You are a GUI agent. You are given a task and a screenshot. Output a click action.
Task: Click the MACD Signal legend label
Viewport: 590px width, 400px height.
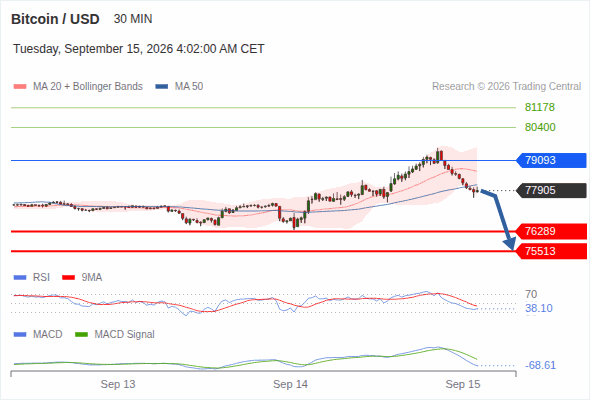125,335
